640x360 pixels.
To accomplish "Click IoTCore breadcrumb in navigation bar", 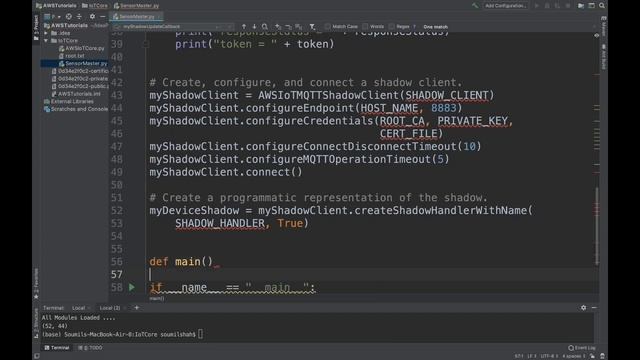I will [x=95, y=6].
